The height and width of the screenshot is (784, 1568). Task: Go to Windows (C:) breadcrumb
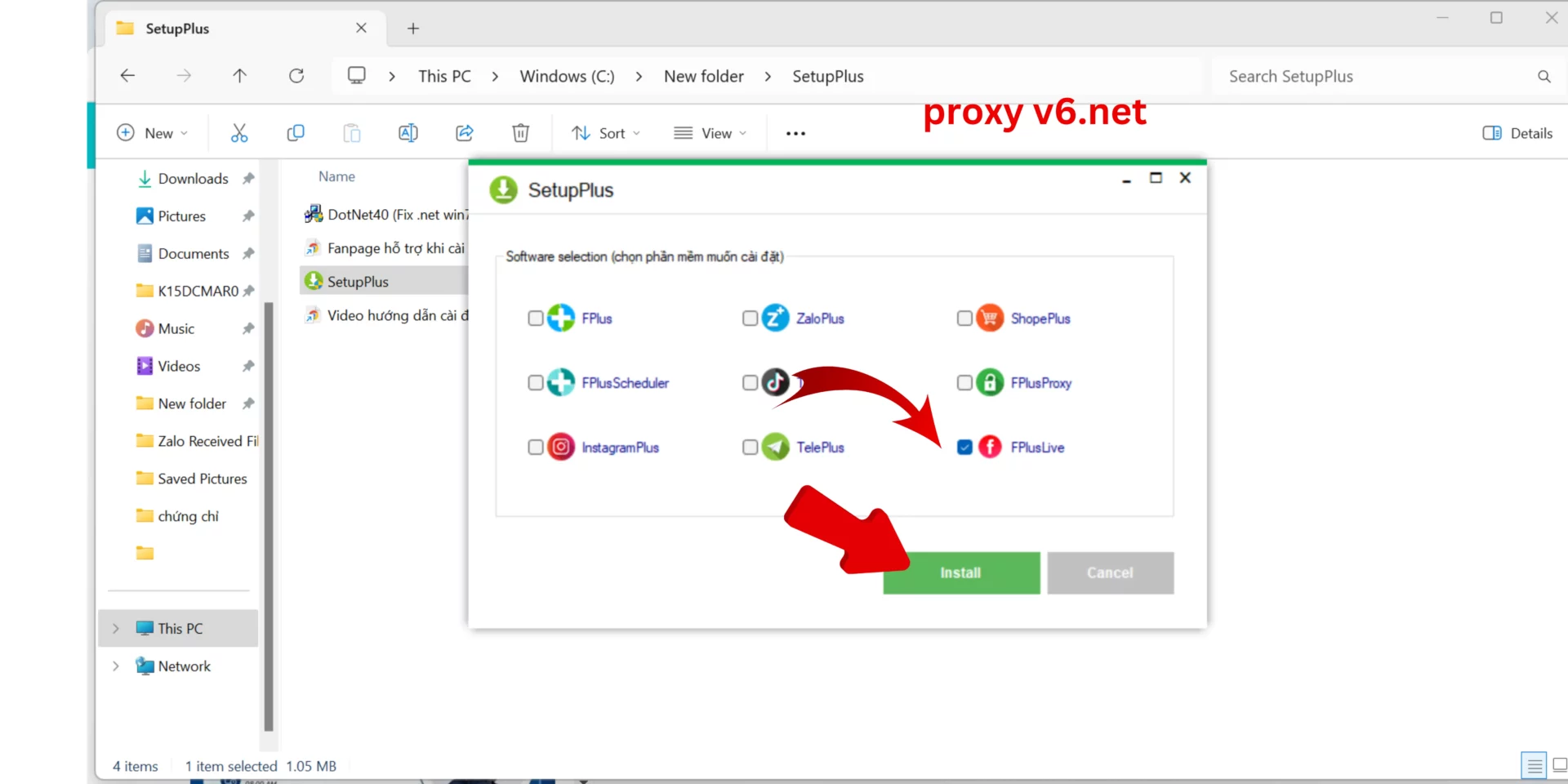(567, 76)
